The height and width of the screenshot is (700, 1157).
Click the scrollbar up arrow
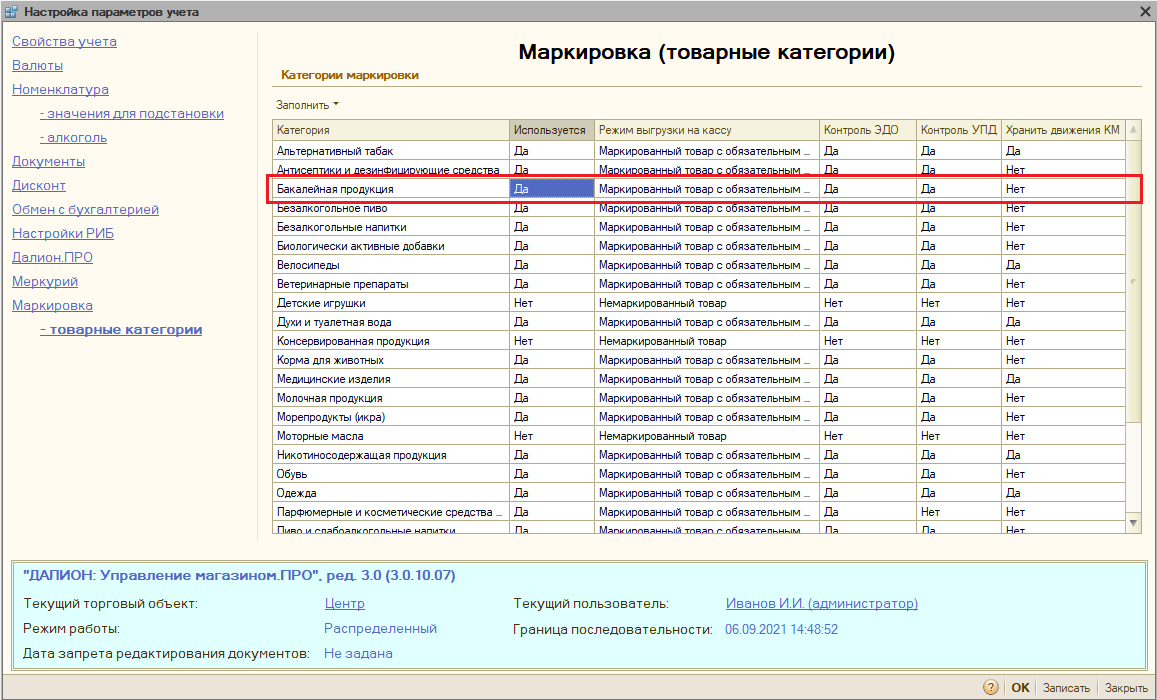tap(1133, 130)
